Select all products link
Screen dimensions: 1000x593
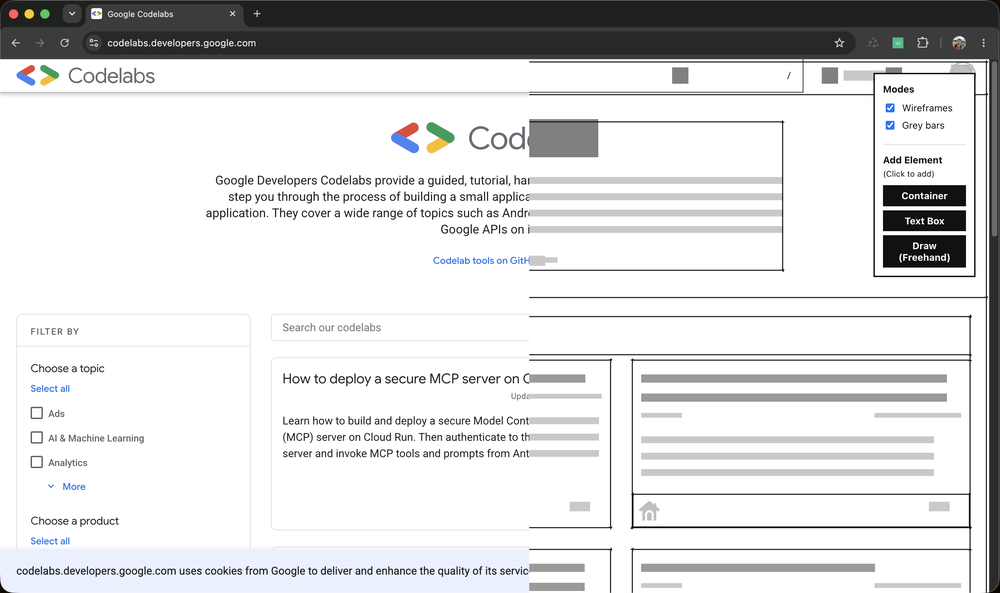(x=50, y=541)
